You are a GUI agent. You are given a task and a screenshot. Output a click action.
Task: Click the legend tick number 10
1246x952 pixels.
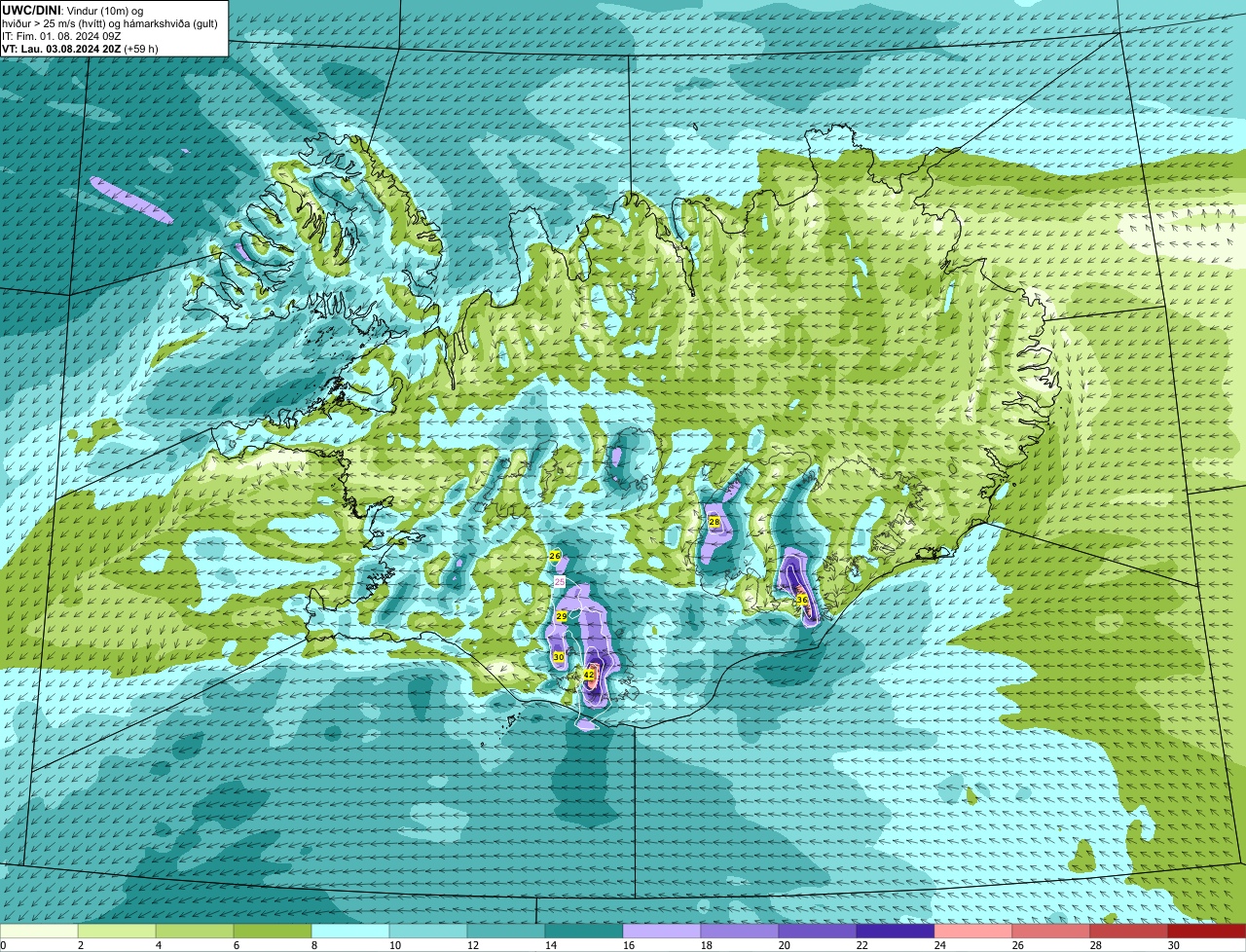[395, 945]
